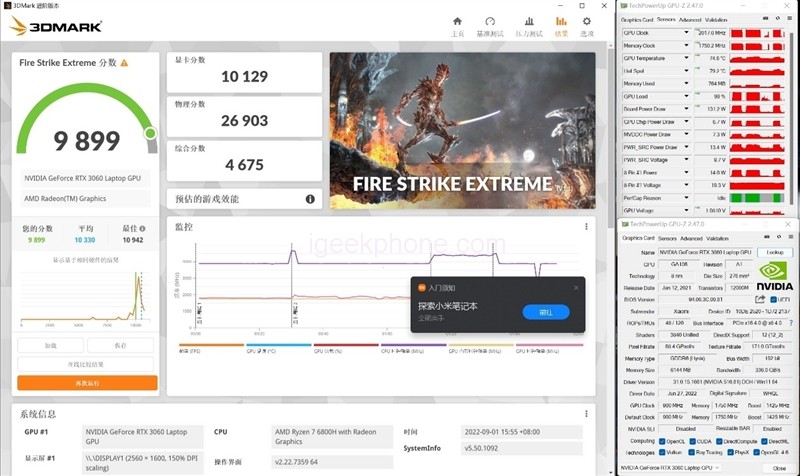
Task: Open the 3DMark home icon
Action: [x=457, y=23]
